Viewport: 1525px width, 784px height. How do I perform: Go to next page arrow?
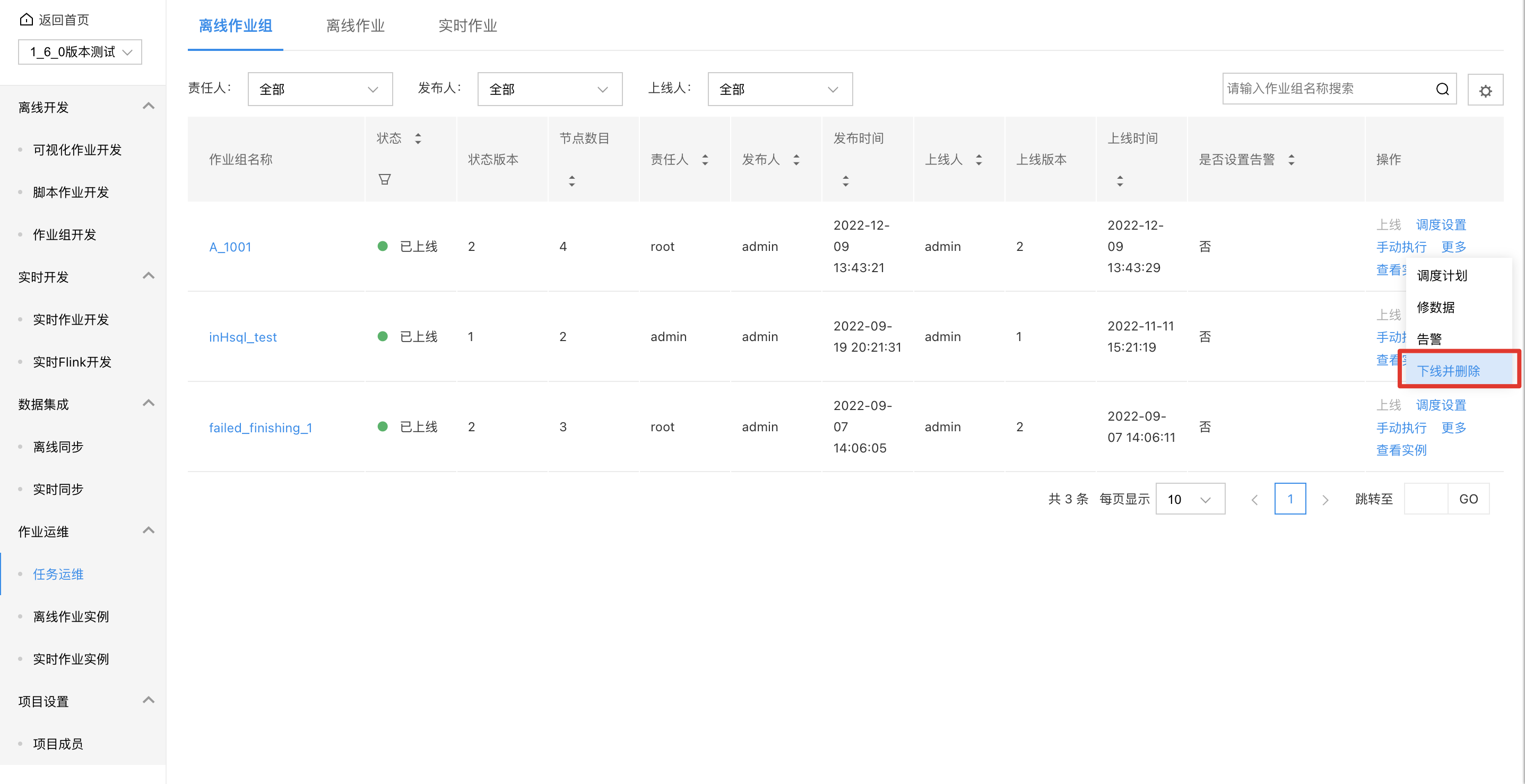click(1325, 499)
